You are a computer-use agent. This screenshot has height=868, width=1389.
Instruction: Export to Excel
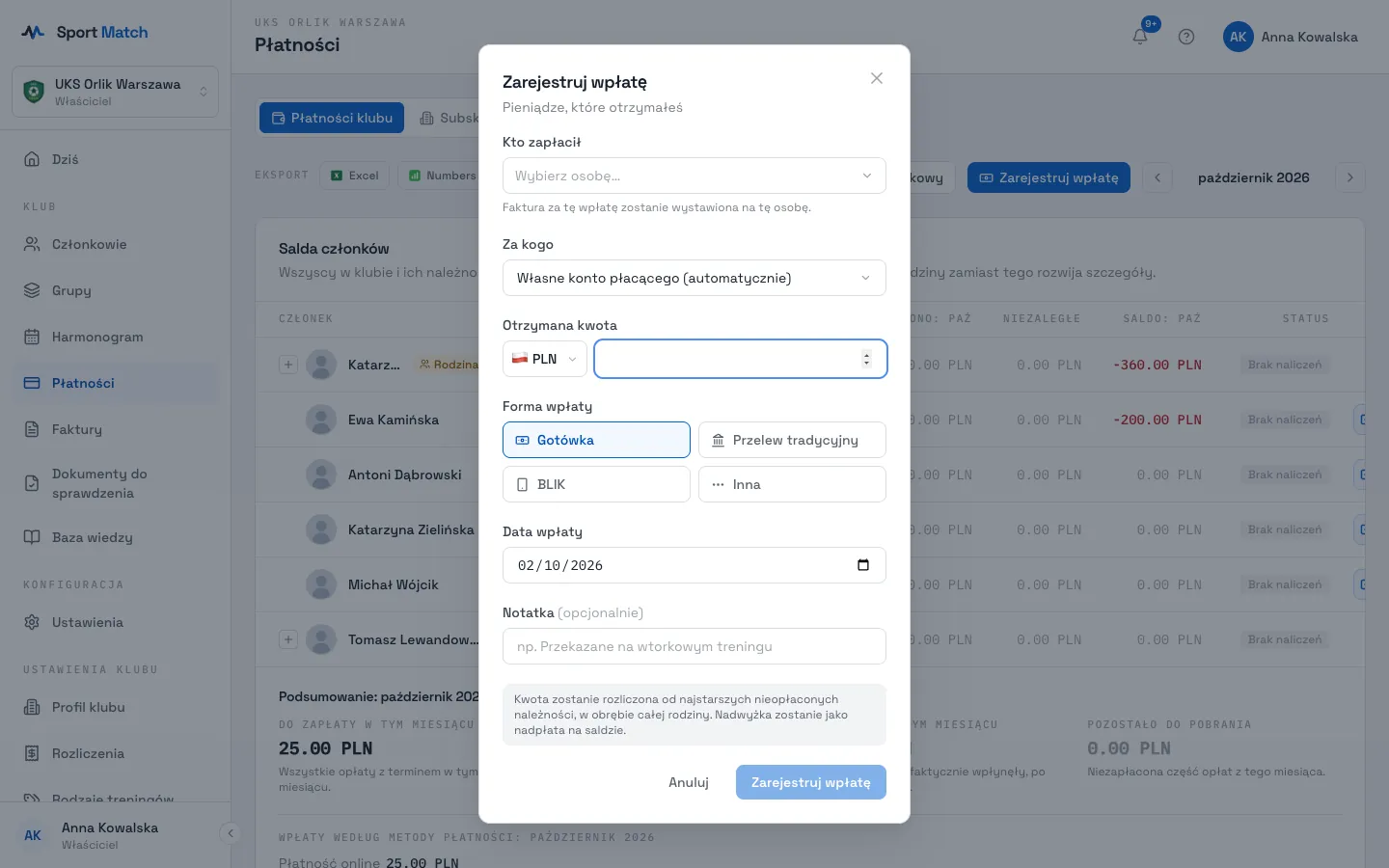355,176
